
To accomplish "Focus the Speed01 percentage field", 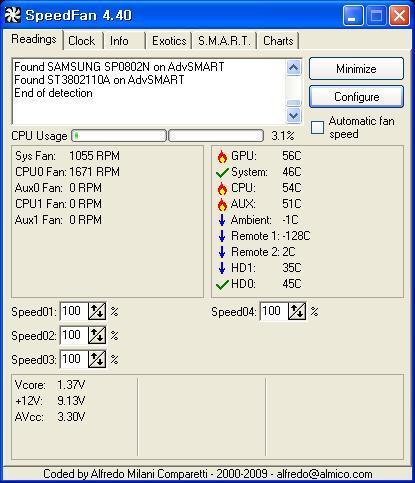I will pyautogui.click(x=74, y=311).
